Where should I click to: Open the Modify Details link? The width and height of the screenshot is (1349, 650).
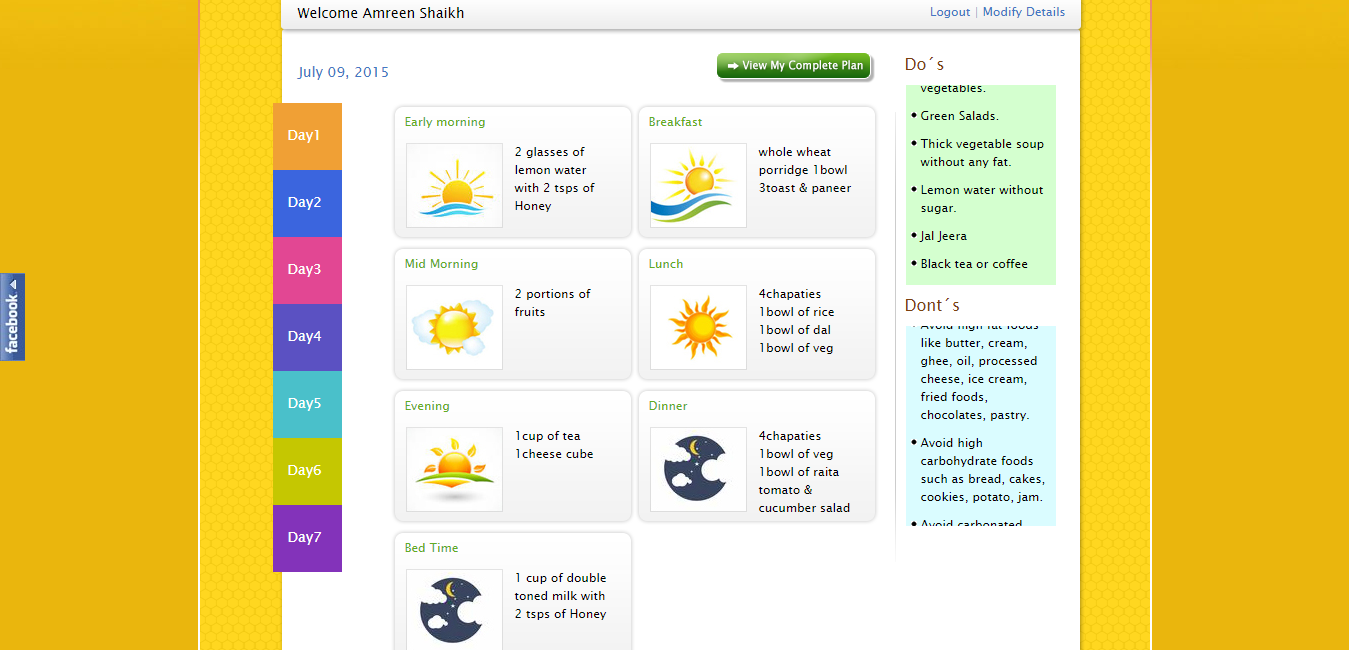coord(1023,12)
